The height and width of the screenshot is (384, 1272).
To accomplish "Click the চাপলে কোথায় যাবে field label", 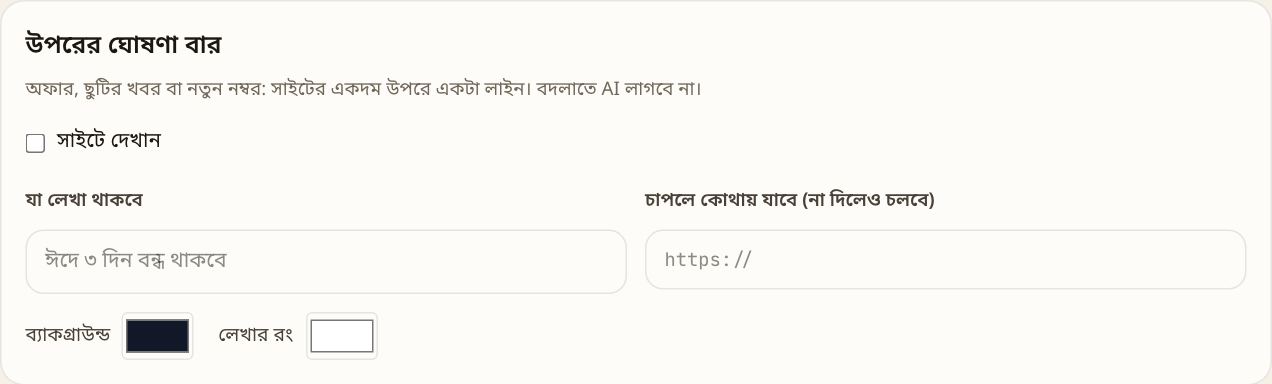I will tap(790, 200).
